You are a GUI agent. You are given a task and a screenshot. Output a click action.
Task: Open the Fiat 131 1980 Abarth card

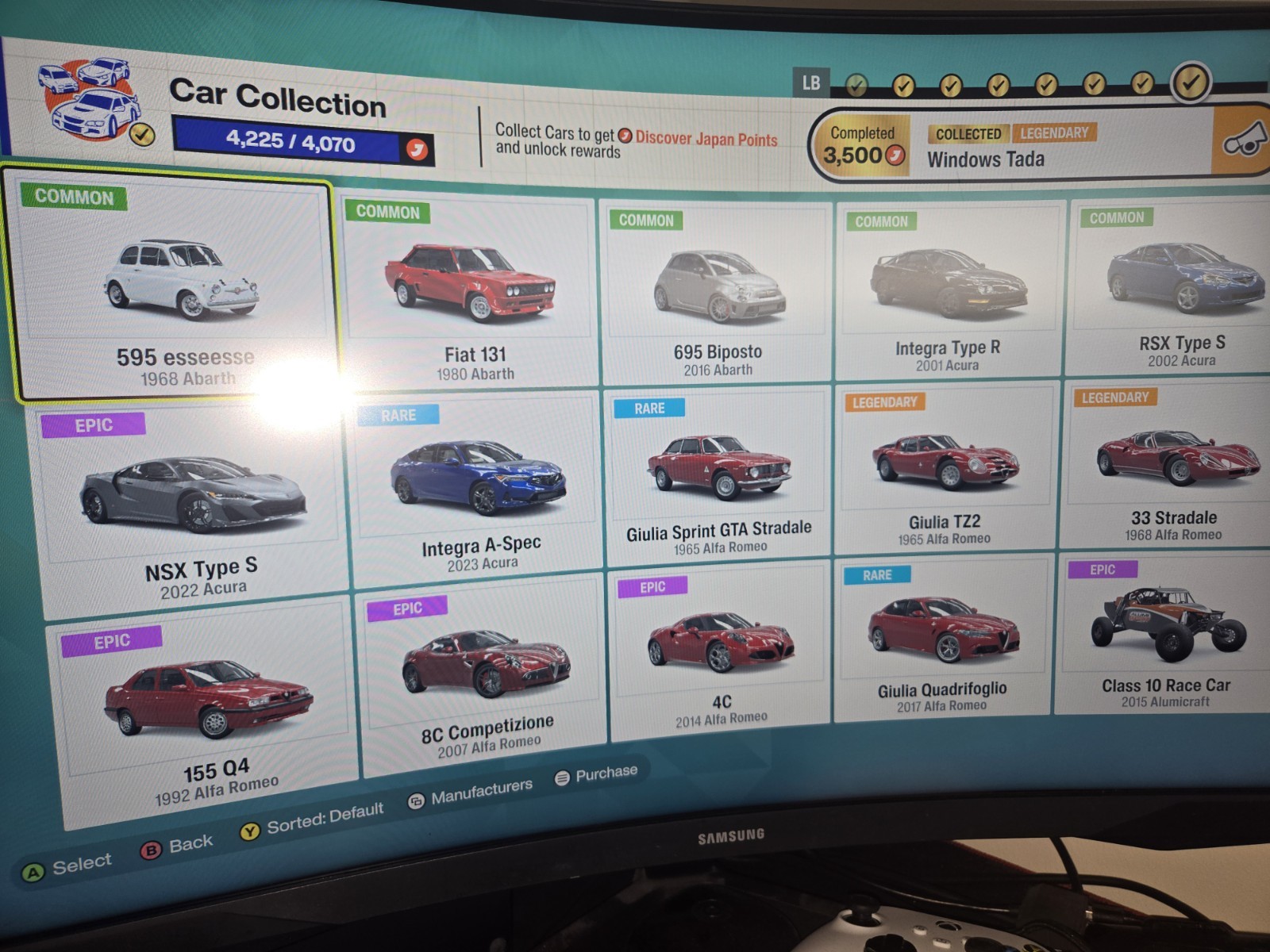coord(470,289)
